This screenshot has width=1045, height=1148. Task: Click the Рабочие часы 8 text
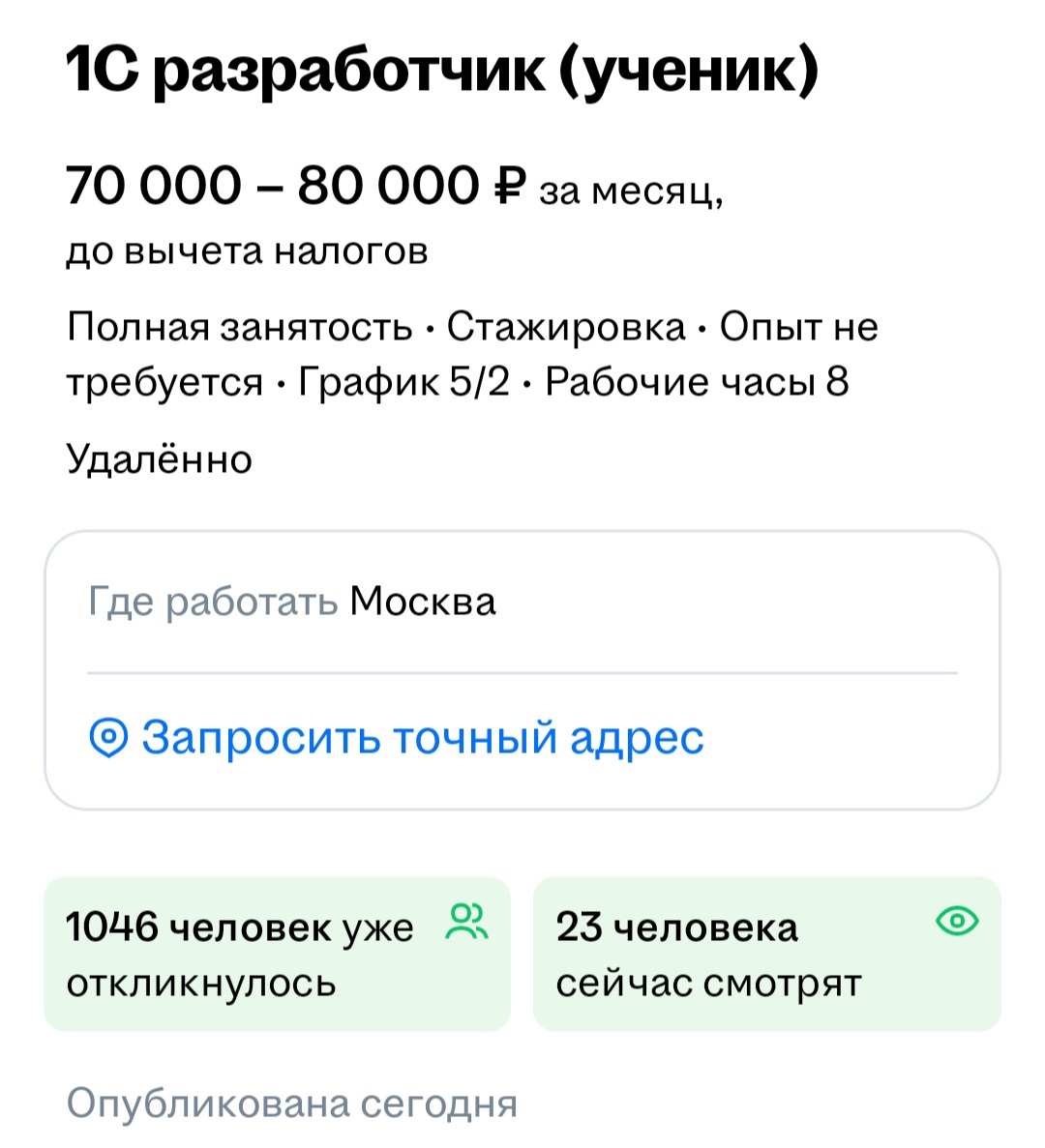coord(697,382)
